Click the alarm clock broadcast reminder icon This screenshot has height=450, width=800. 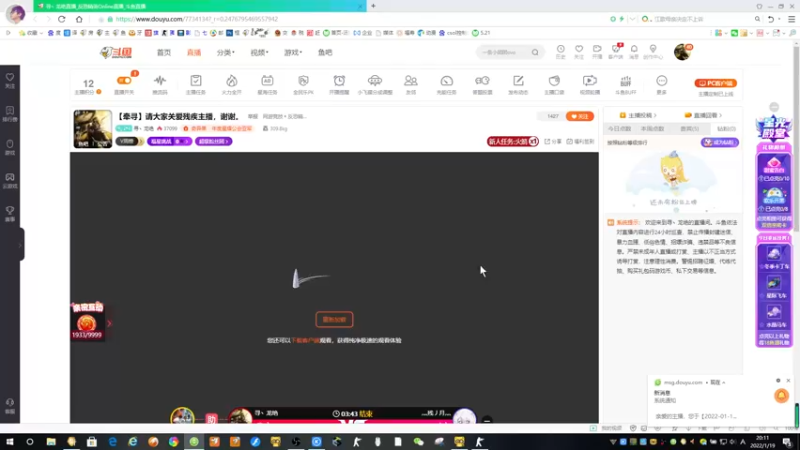click(339, 81)
